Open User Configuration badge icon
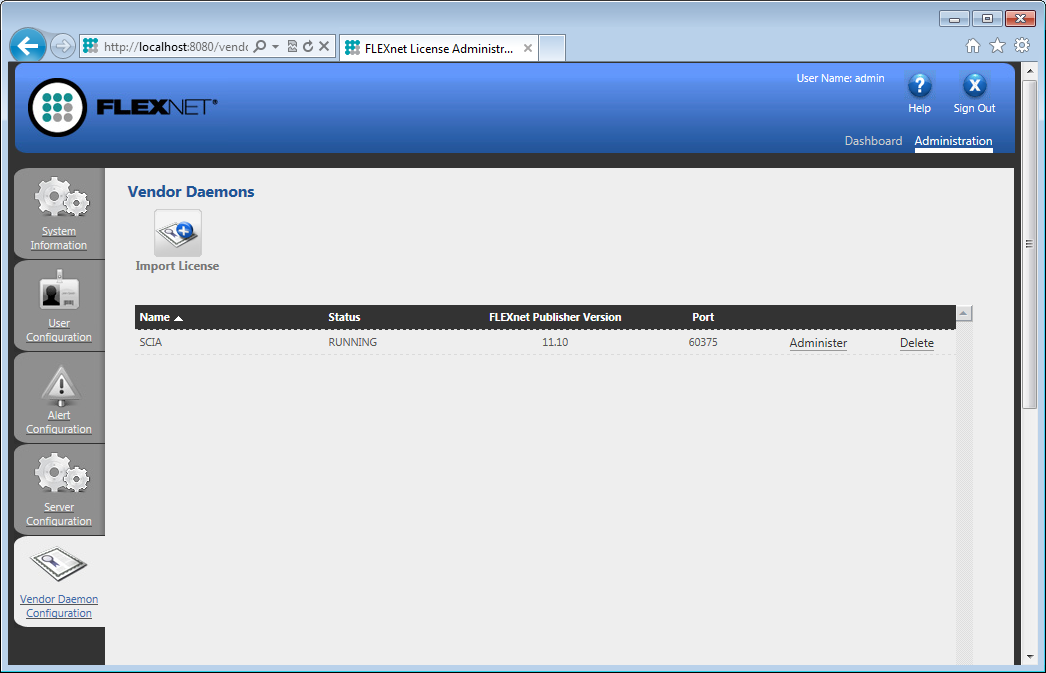Viewport: 1046px width, 673px height. 59,290
